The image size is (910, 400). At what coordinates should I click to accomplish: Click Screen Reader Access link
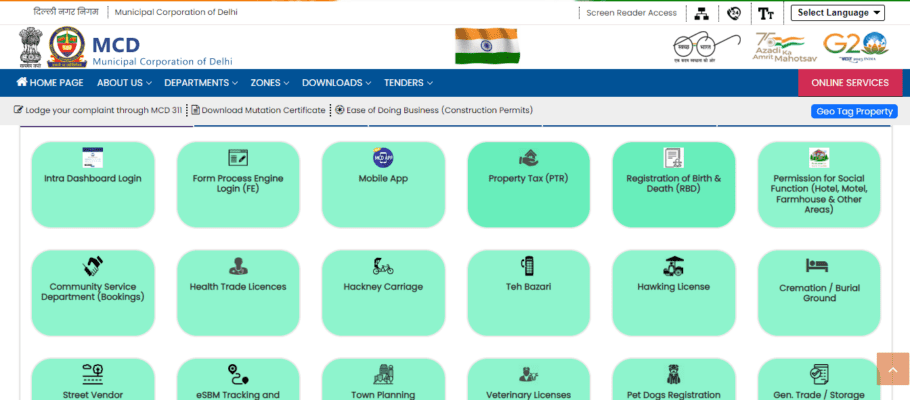click(x=631, y=13)
